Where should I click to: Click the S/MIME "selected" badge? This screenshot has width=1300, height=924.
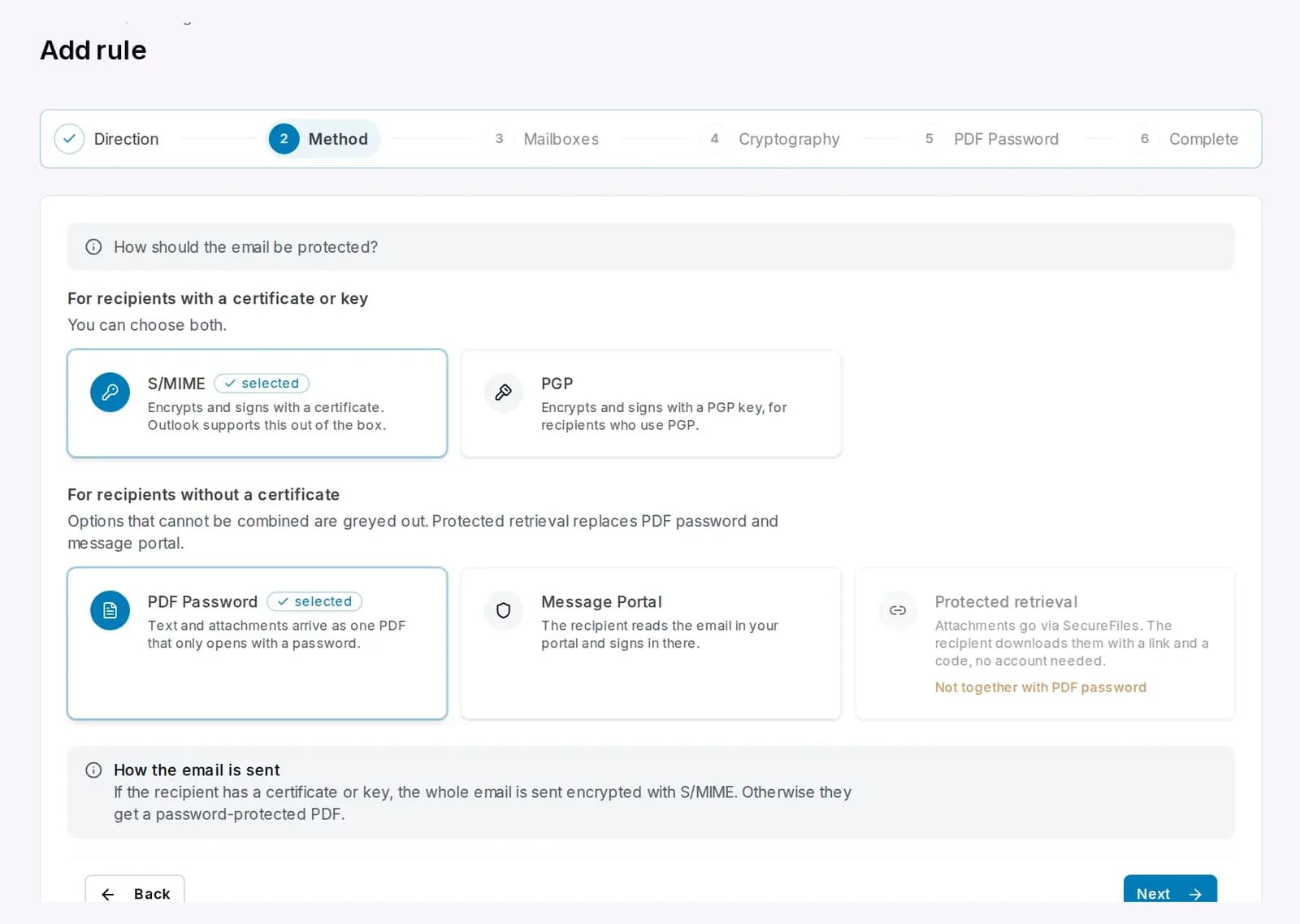click(x=262, y=384)
